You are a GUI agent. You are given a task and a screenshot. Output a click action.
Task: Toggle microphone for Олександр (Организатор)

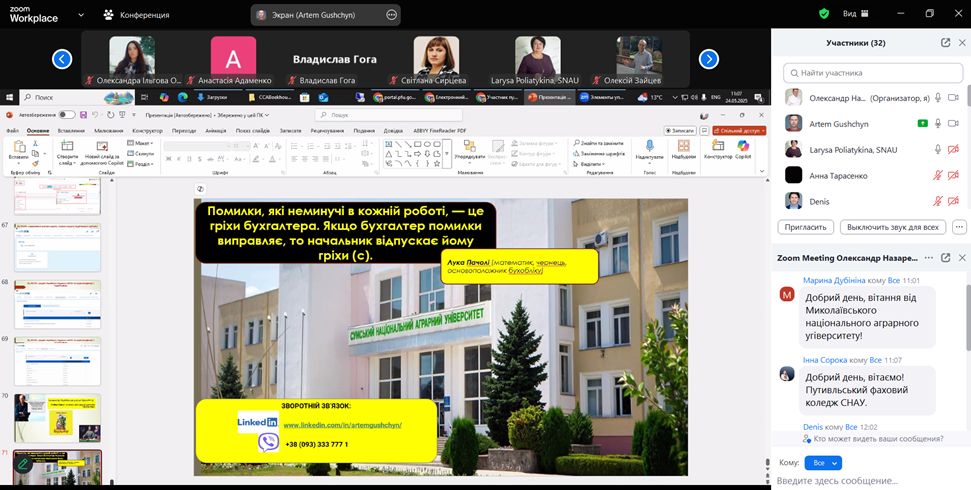pyautogui.click(x=938, y=97)
